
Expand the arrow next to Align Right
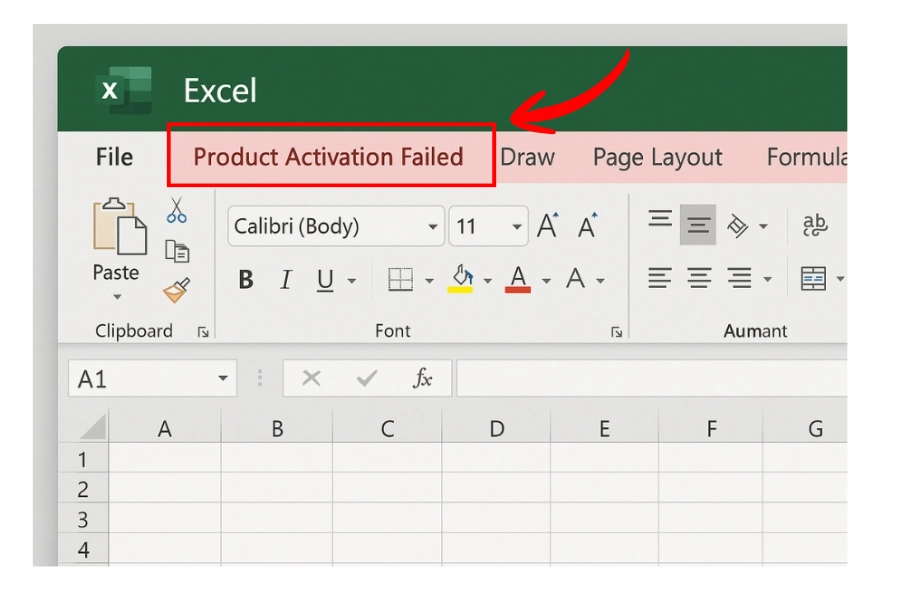click(x=767, y=280)
